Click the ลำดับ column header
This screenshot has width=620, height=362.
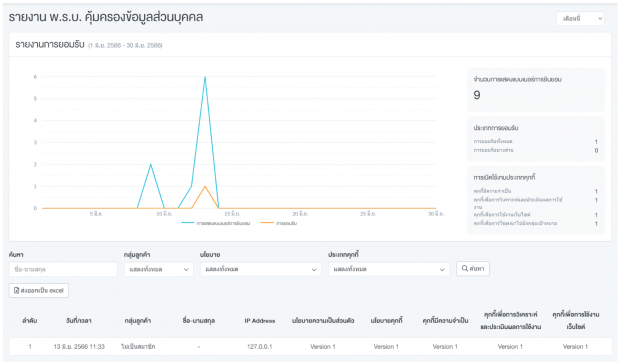point(30,321)
